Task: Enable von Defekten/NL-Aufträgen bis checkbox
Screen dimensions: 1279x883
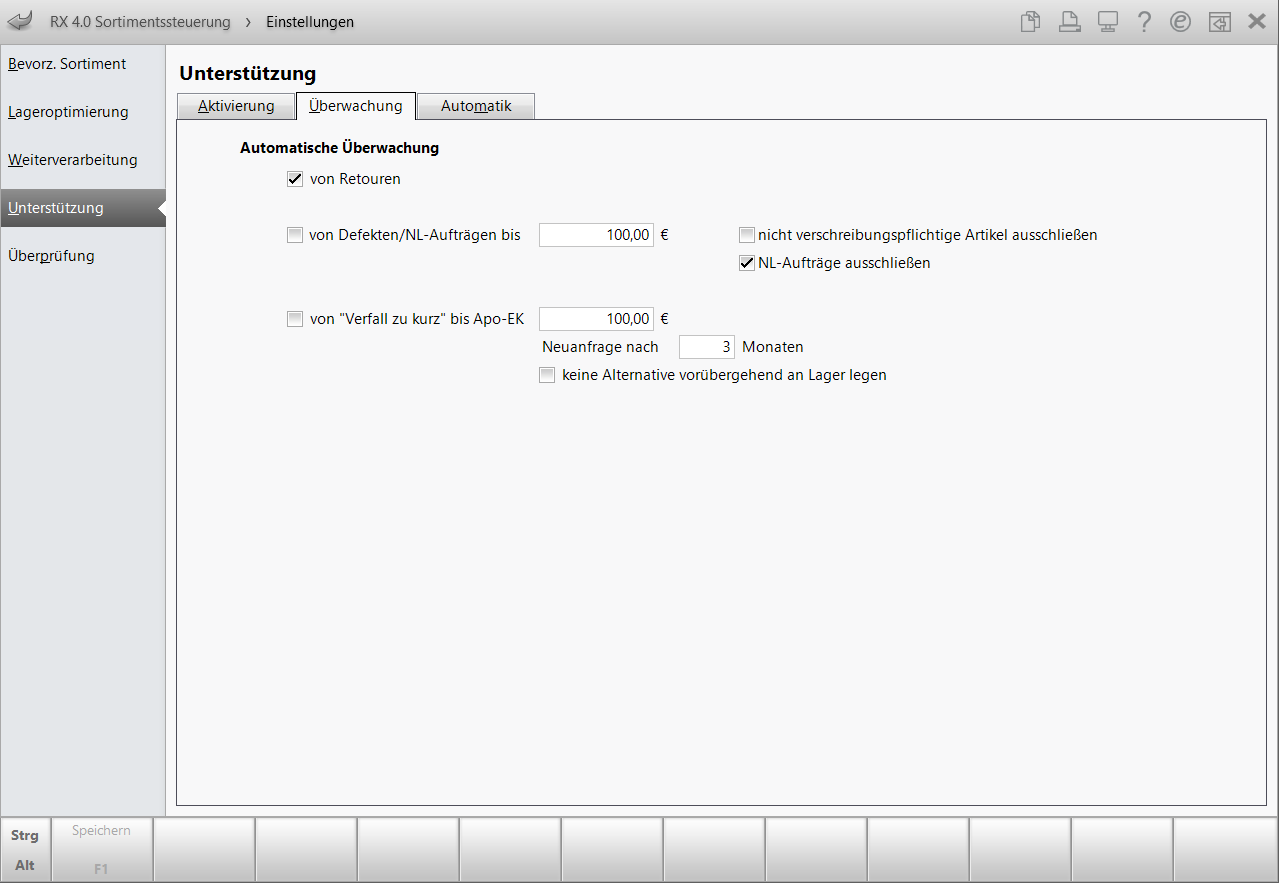Action: pyautogui.click(x=295, y=236)
